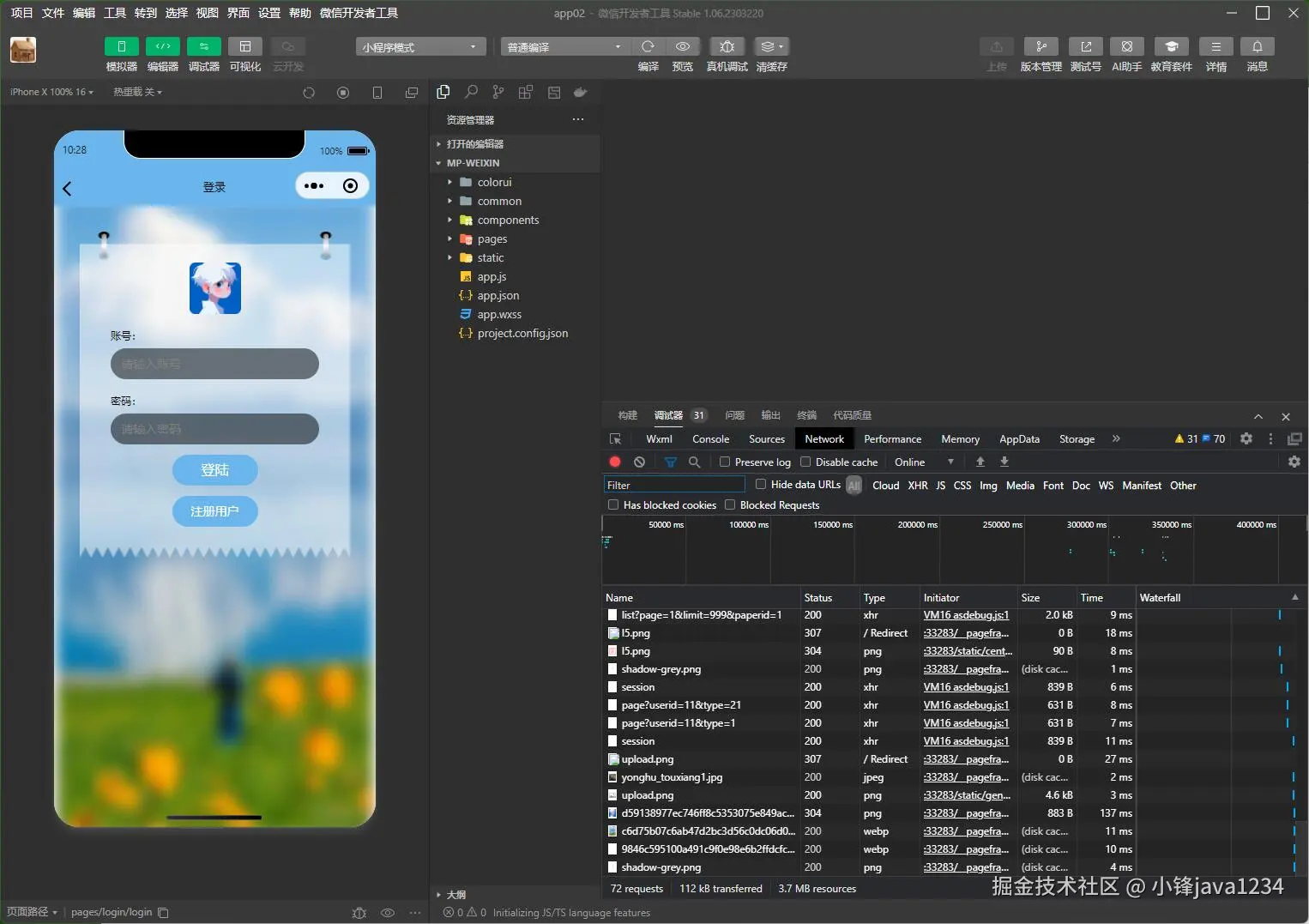Image resolution: width=1309 pixels, height=924 pixels.
Task: Click the 清缓存 clear cache icon
Action: [771, 46]
